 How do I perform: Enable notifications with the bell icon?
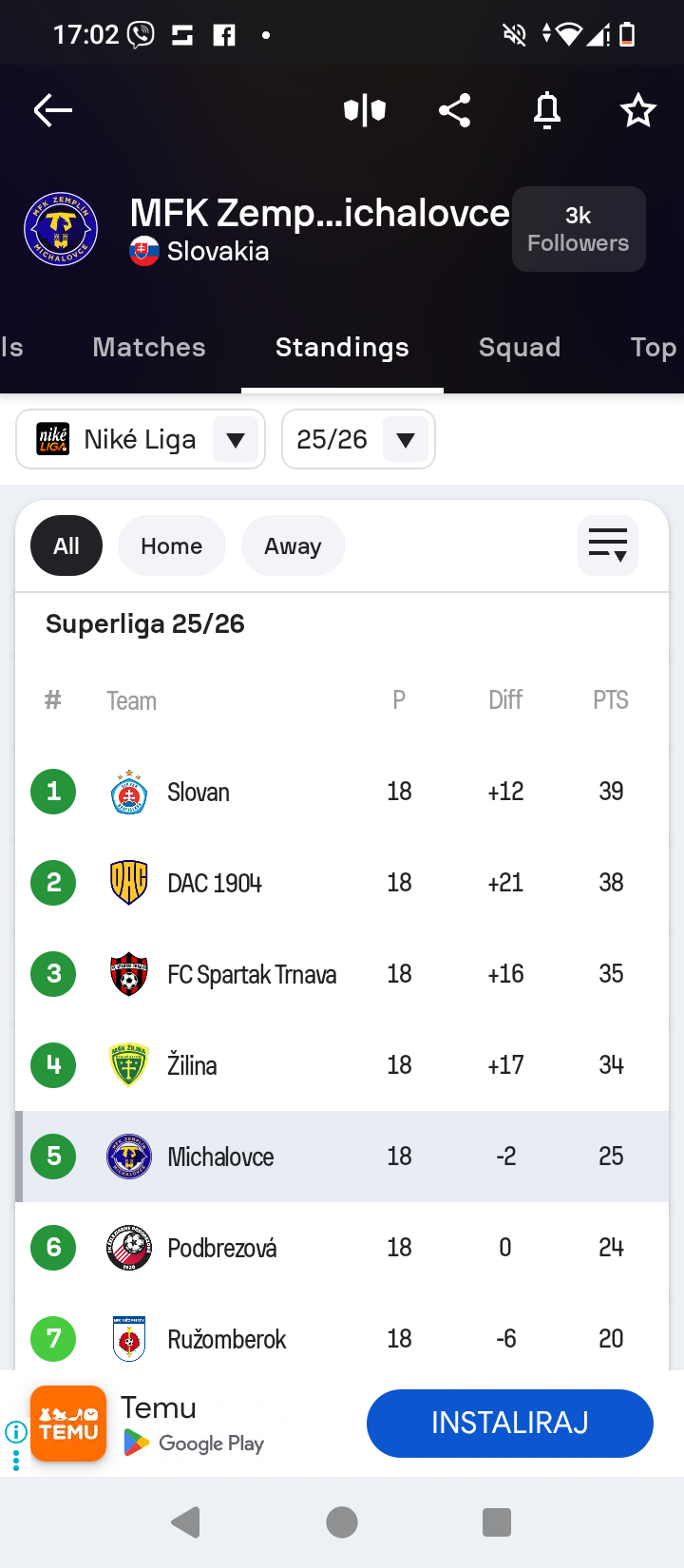tap(547, 111)
